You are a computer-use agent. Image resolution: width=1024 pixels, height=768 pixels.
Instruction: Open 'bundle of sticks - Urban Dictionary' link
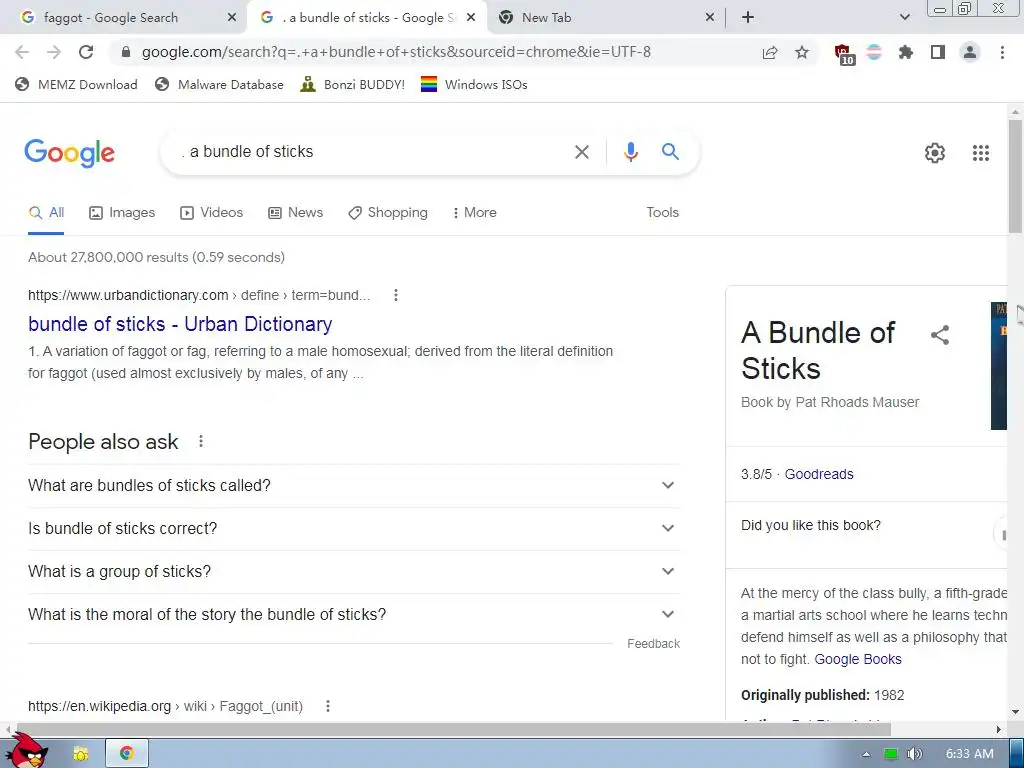180,324
